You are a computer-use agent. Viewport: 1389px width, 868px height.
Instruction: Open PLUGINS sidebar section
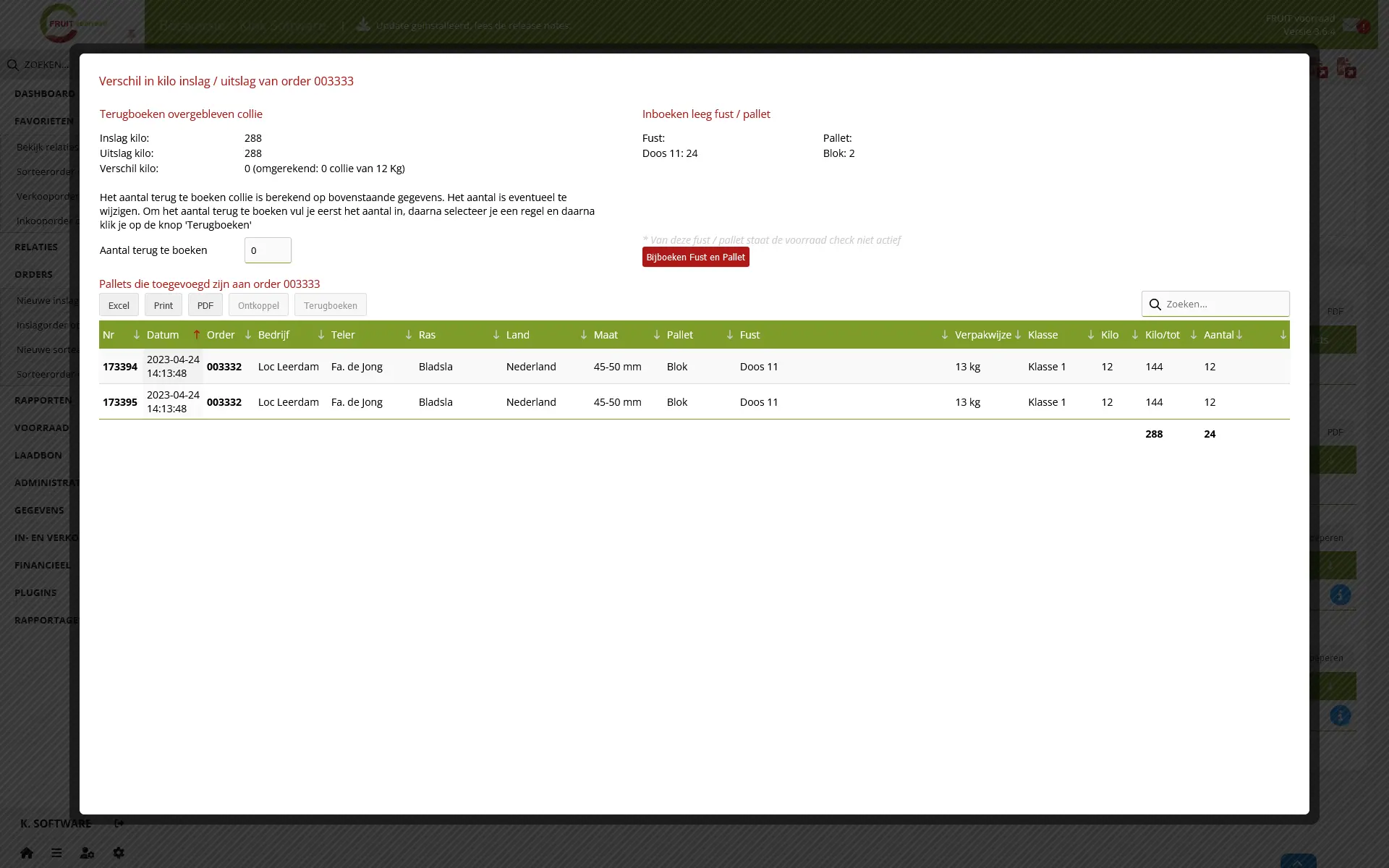pyautogui.click(x=35, y=592)
